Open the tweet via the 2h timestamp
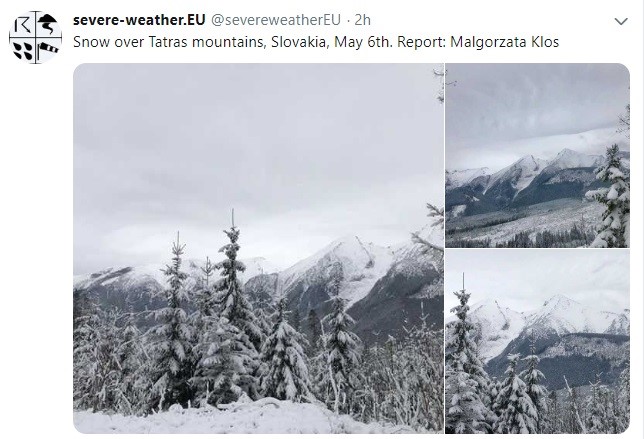 point(362,20)
